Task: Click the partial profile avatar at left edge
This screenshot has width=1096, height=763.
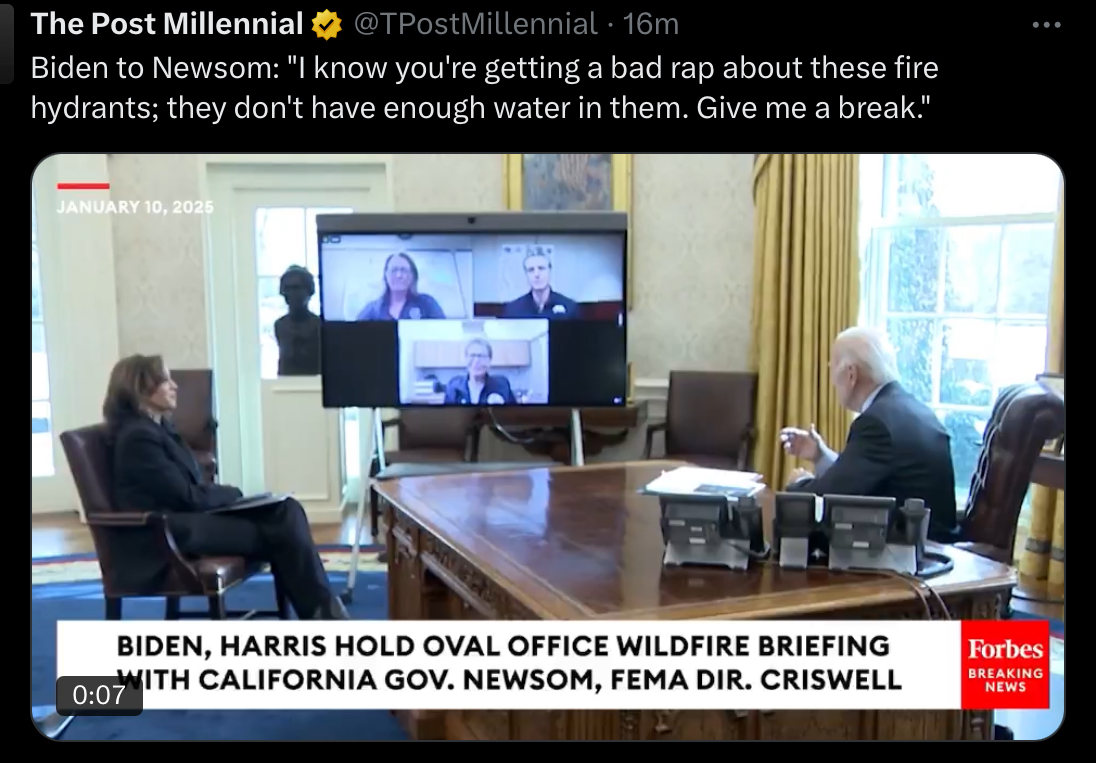Action: [x=6, y=42]
